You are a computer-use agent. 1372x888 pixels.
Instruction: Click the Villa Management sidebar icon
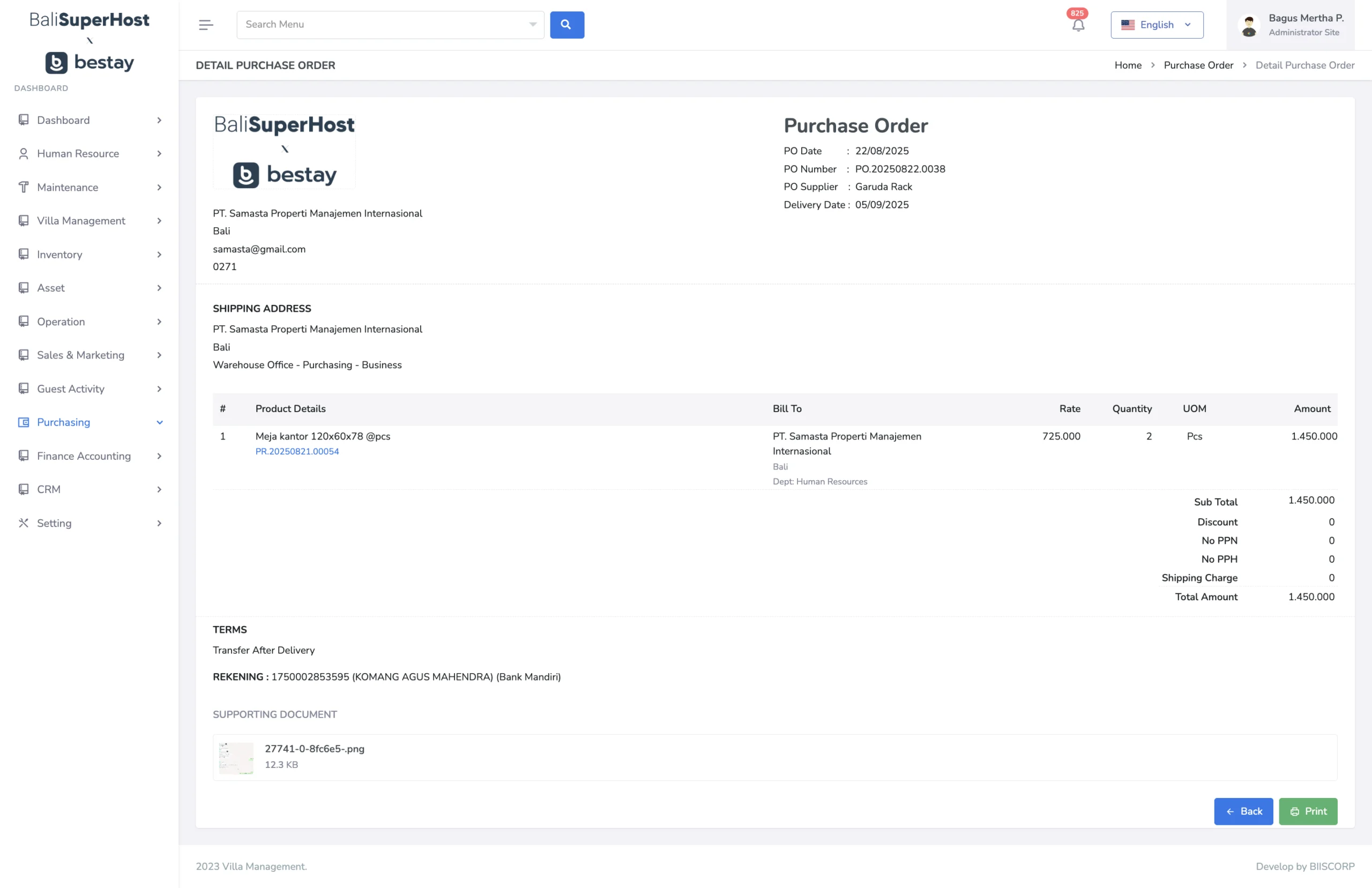24,221
